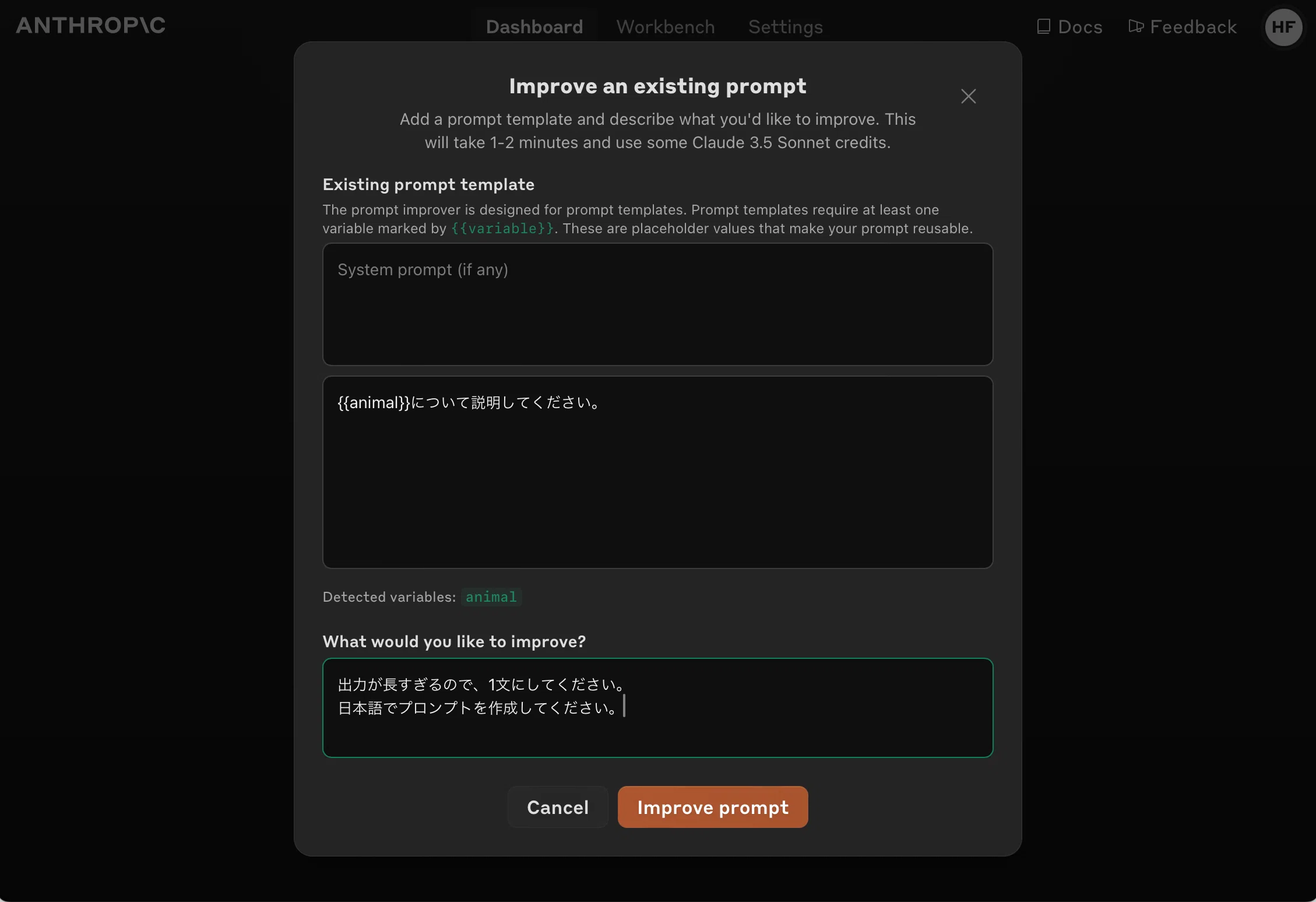Screen dimensions: 1316x902
Task: Go to the Settings tab
Action: pos(785,27)
